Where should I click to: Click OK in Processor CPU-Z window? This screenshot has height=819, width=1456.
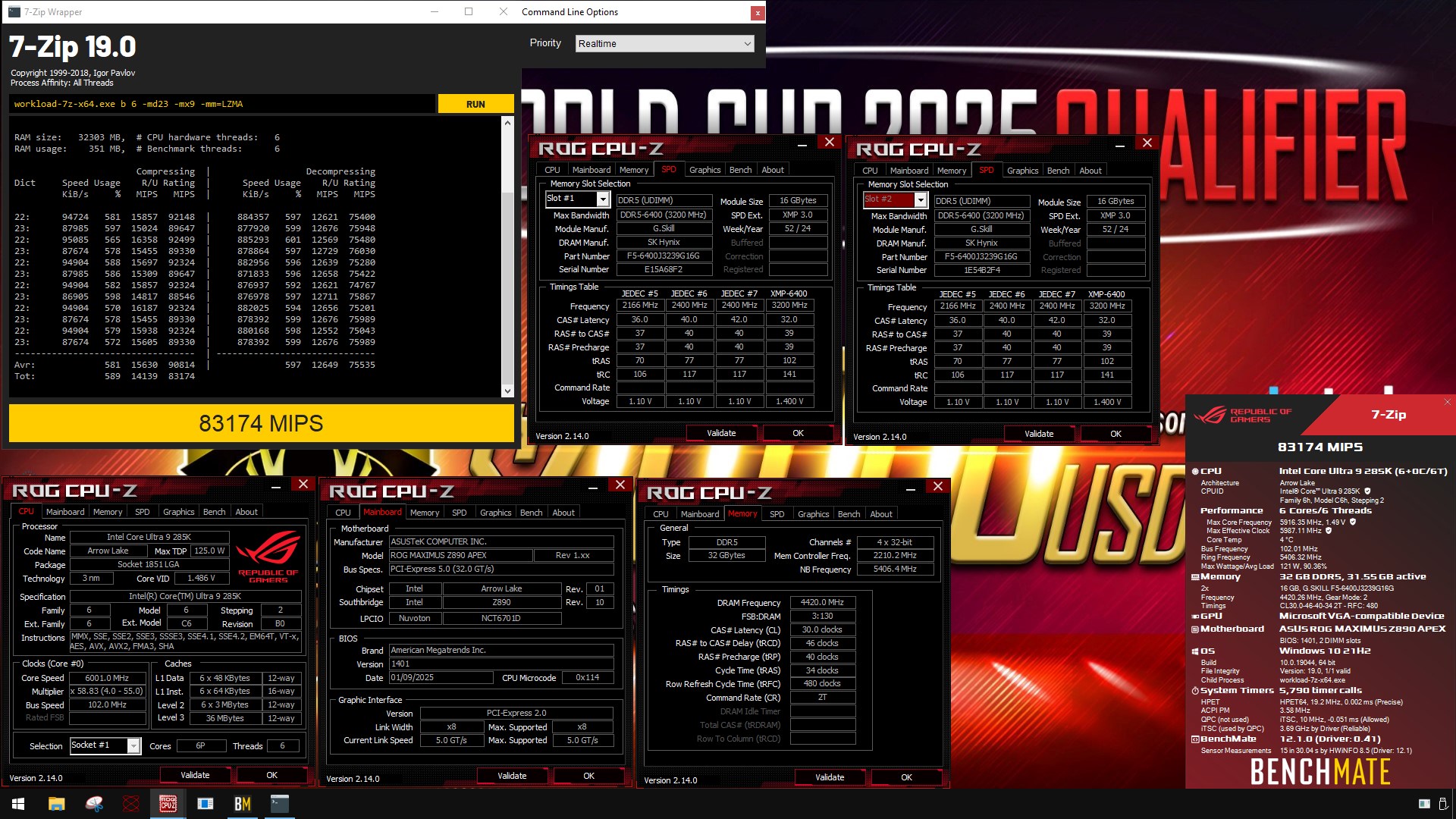pos(271,775)
